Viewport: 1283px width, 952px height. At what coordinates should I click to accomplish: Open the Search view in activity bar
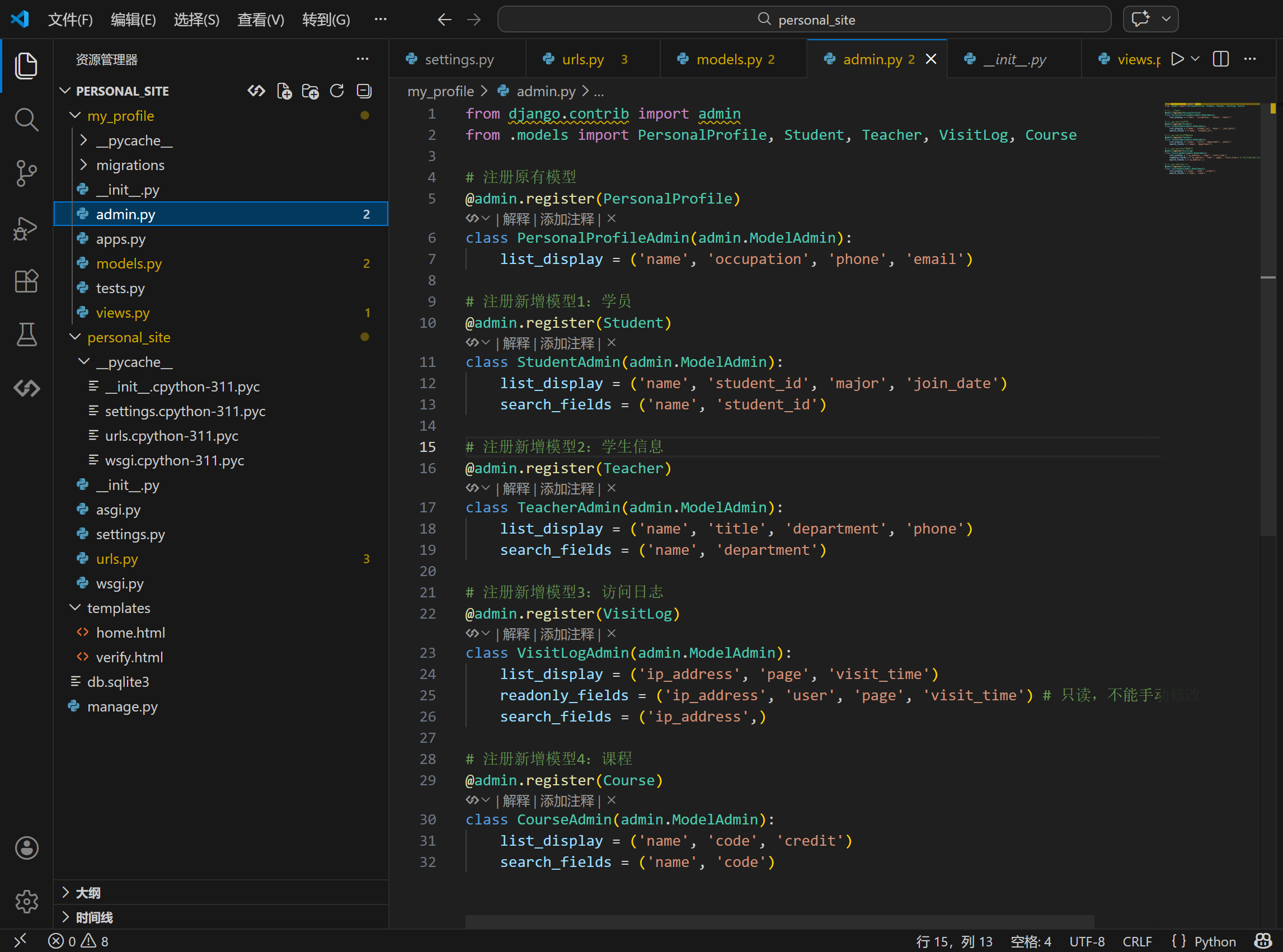tap(26, 119)
